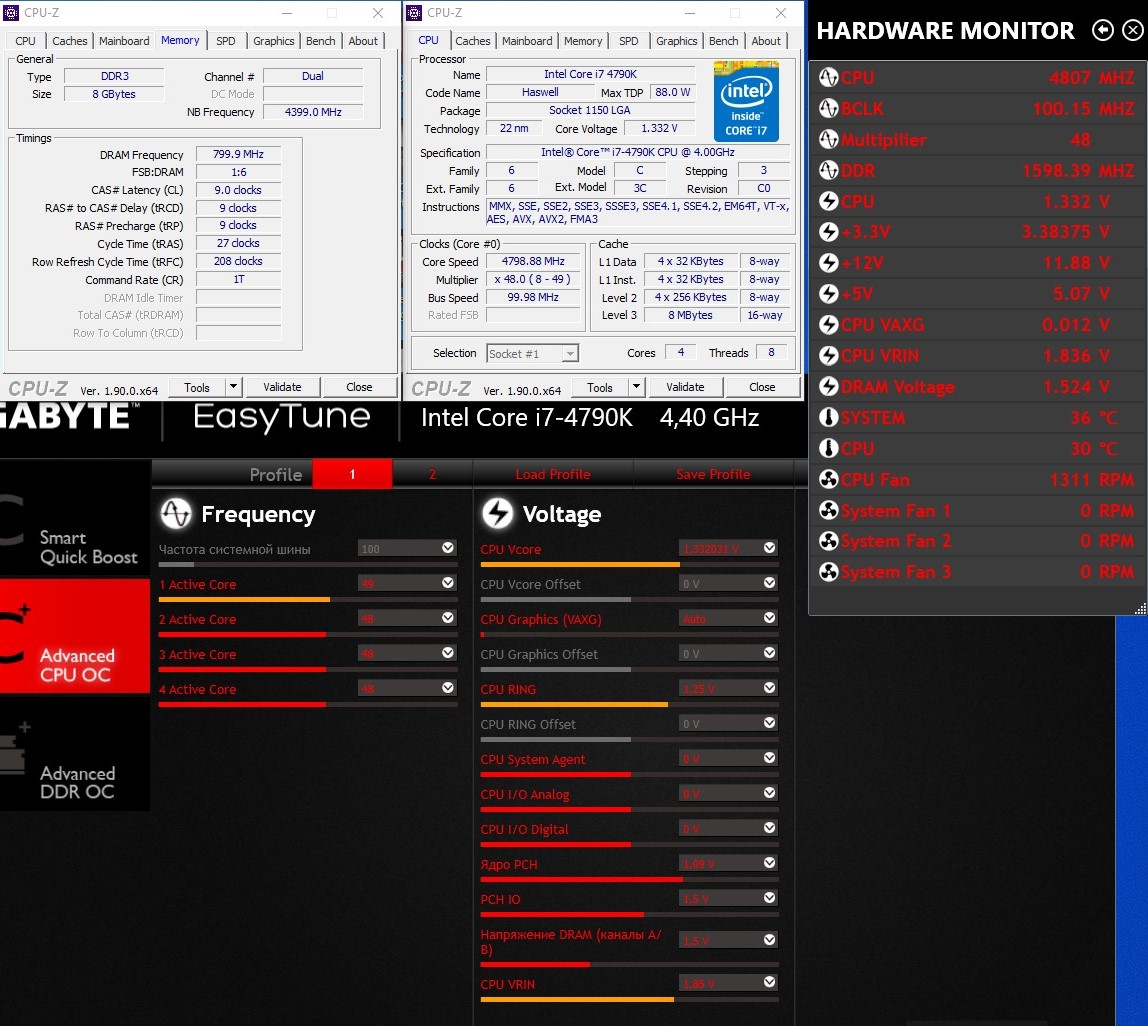
Task: Click the fan icon beside System Fan 3
Action: tap(828, 572)
